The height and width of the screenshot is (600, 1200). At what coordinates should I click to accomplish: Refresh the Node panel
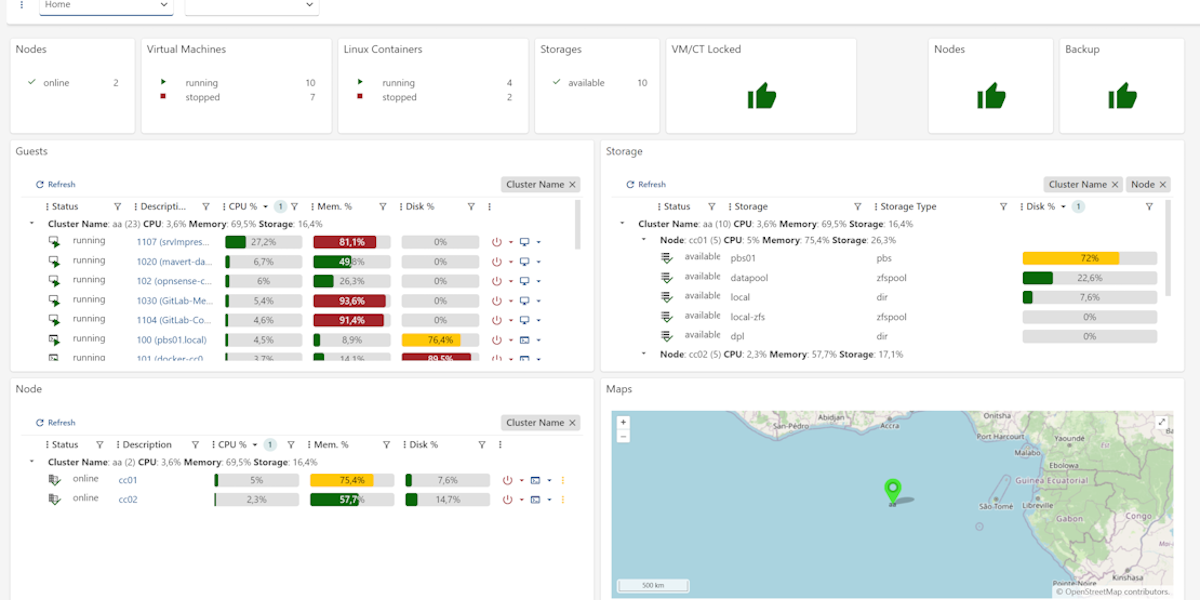(56, 423)
